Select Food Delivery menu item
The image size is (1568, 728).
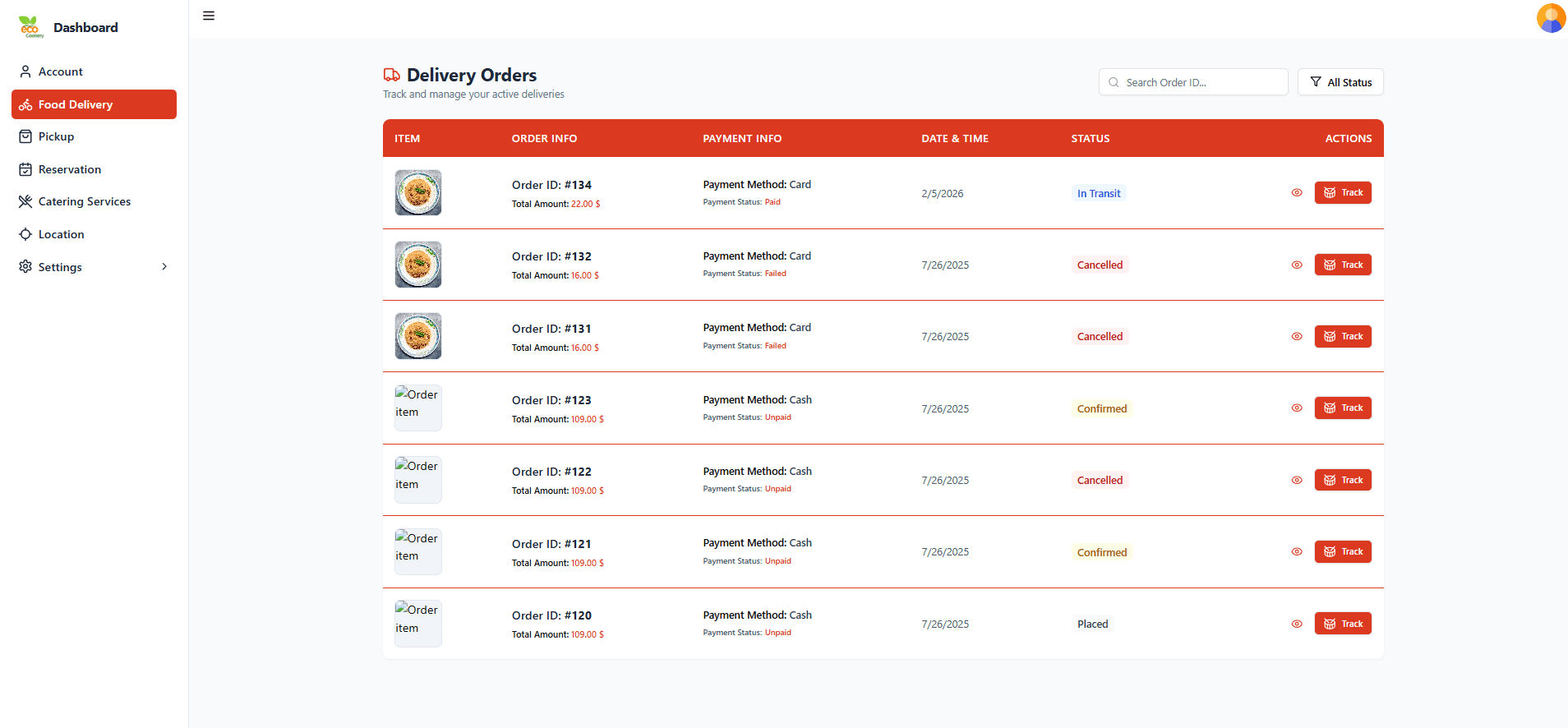point(94,104)
